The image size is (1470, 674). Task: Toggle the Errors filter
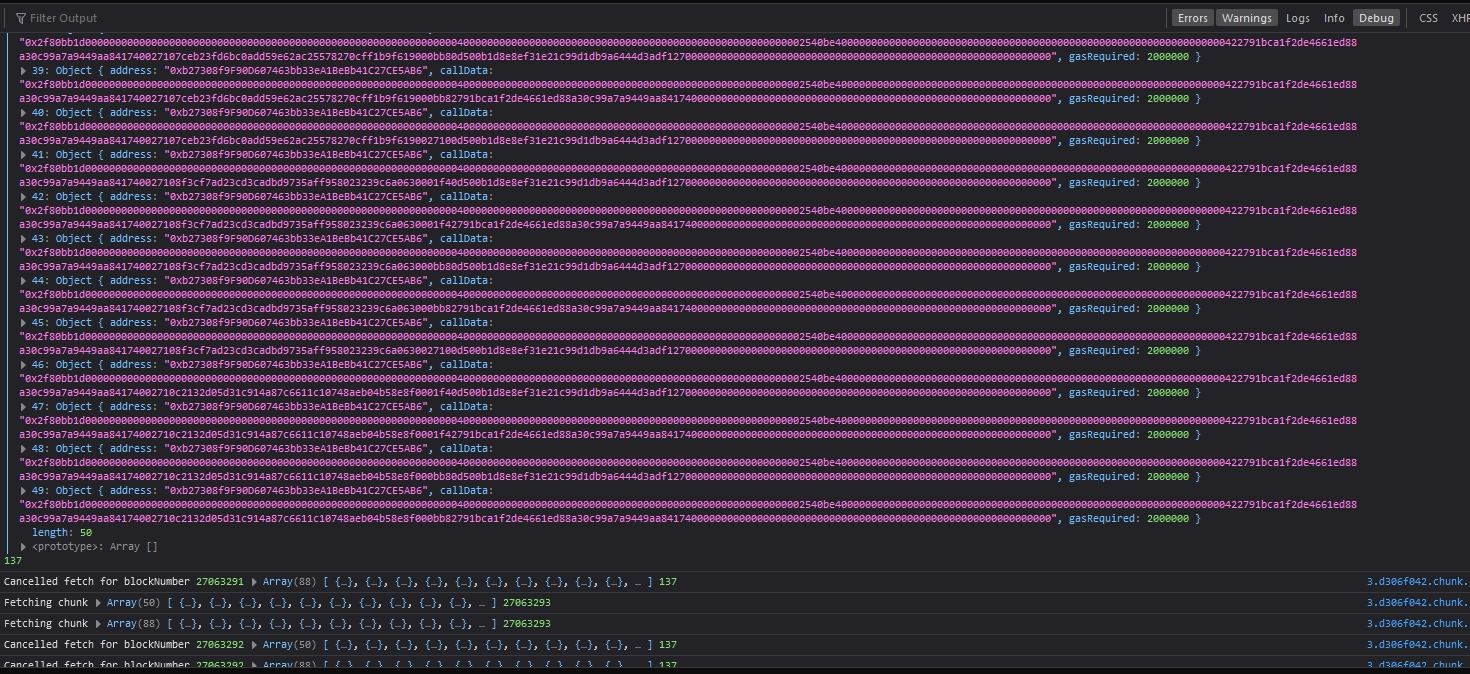coord(1192,18)
